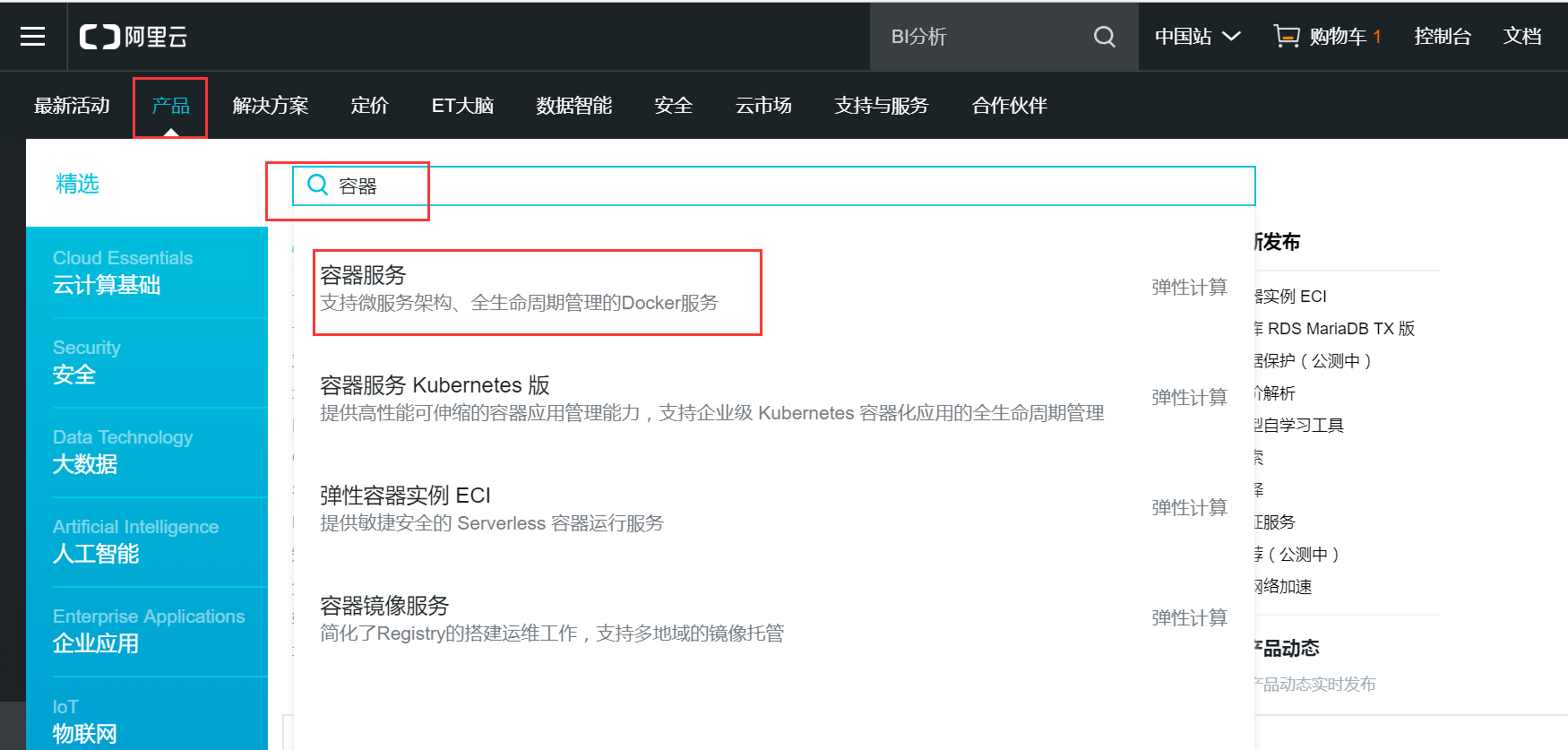Open the 产品 menu
The image size is (1568, 750).
pyautogui.click(x=170, y=106)
